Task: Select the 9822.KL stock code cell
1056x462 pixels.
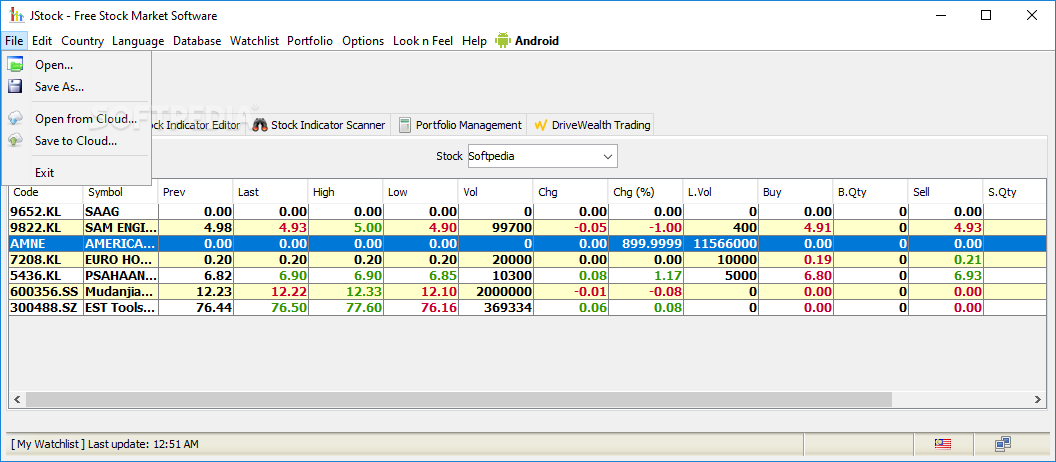Action: point(46,227)
